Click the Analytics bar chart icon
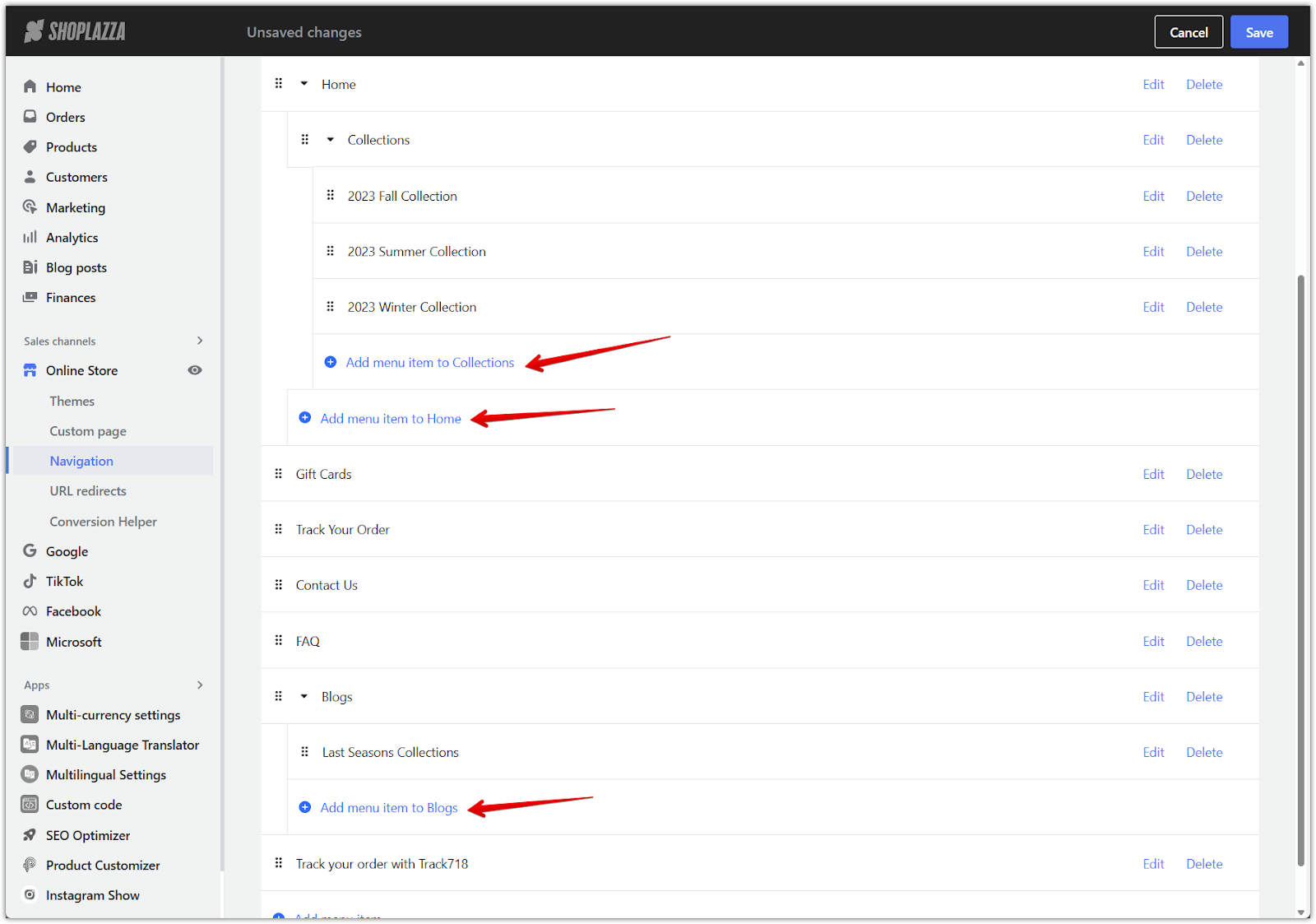1316x924 pixels. (x=30, y=237)
